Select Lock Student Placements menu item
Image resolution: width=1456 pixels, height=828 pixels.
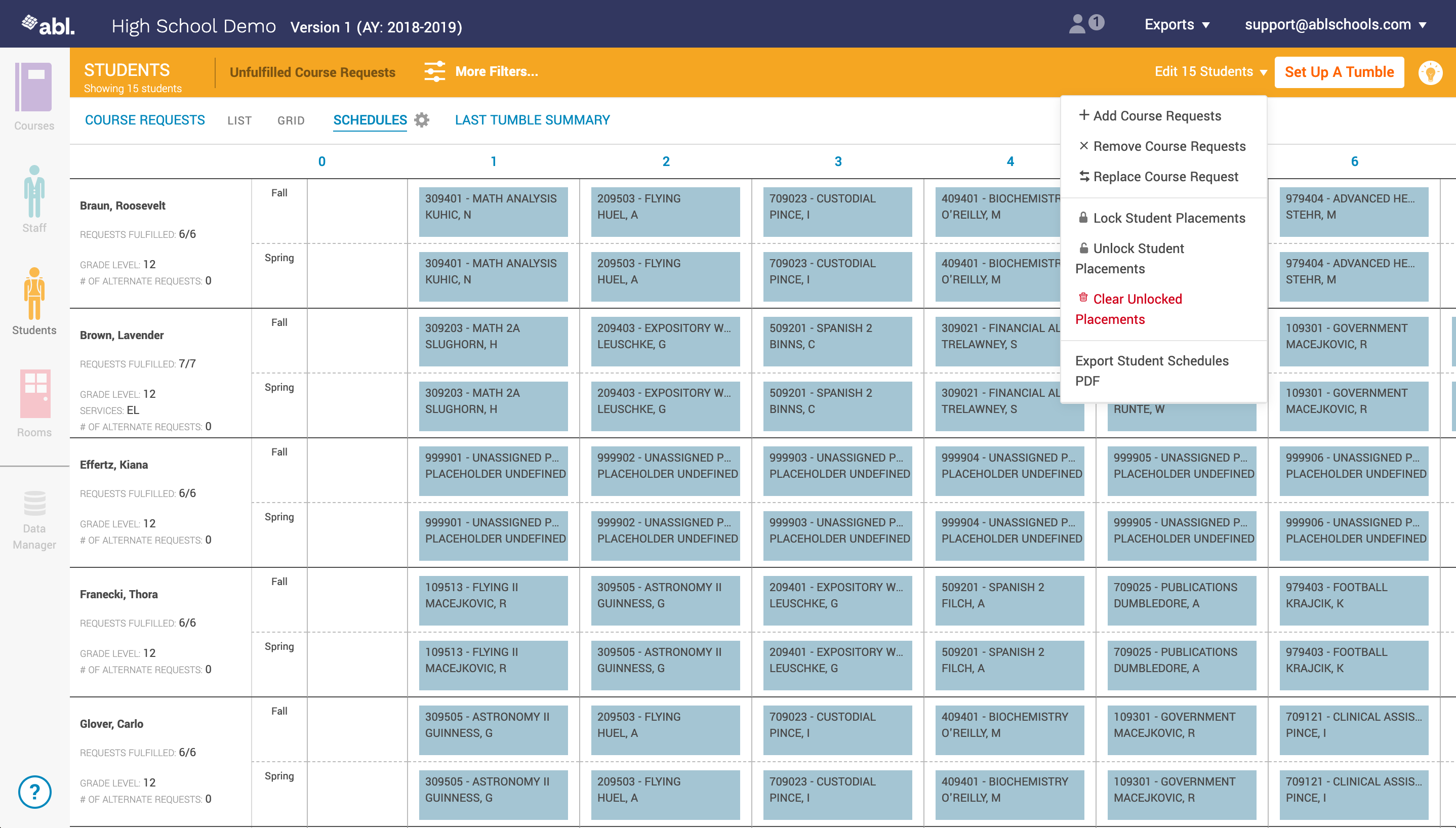pyautogui.click(x=1162, y=218)
